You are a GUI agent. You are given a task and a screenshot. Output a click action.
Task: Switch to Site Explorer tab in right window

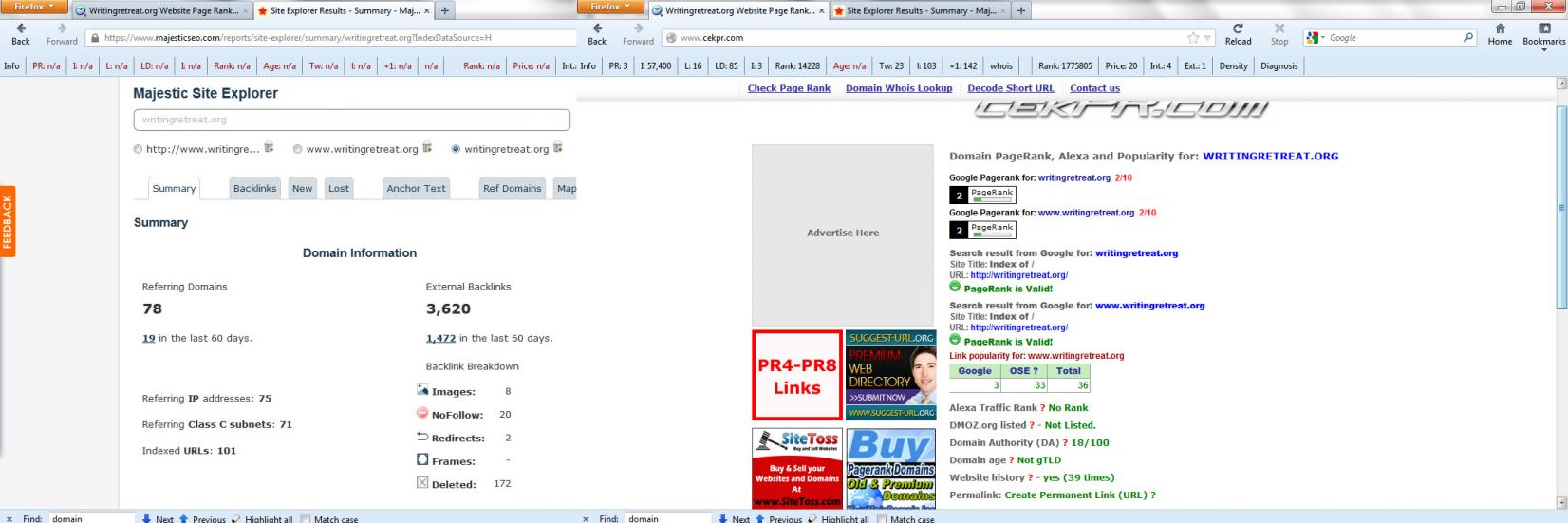pyautogui.click(x=921, y=11)
